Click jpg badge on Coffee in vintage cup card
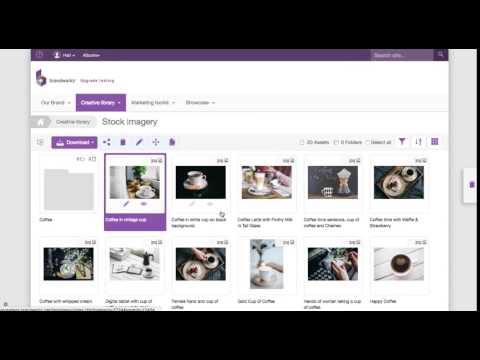 click(157, 161)
